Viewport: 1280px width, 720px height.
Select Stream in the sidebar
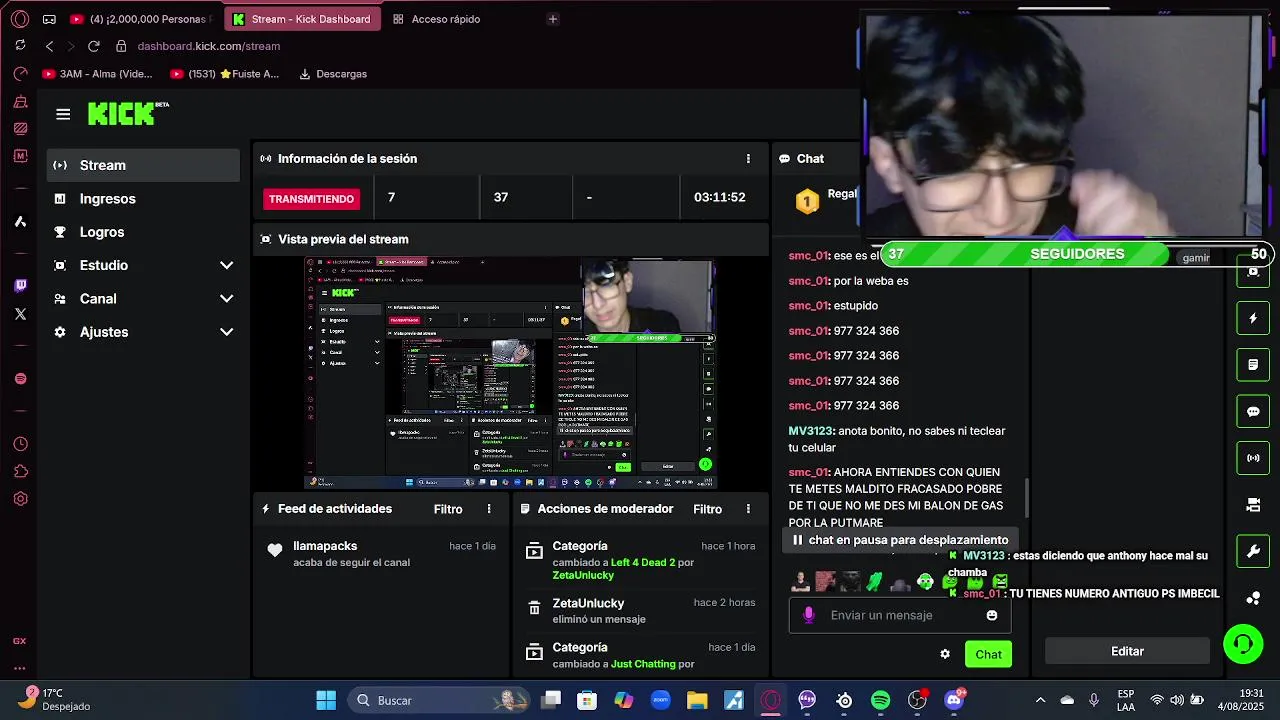click(143, 165)
